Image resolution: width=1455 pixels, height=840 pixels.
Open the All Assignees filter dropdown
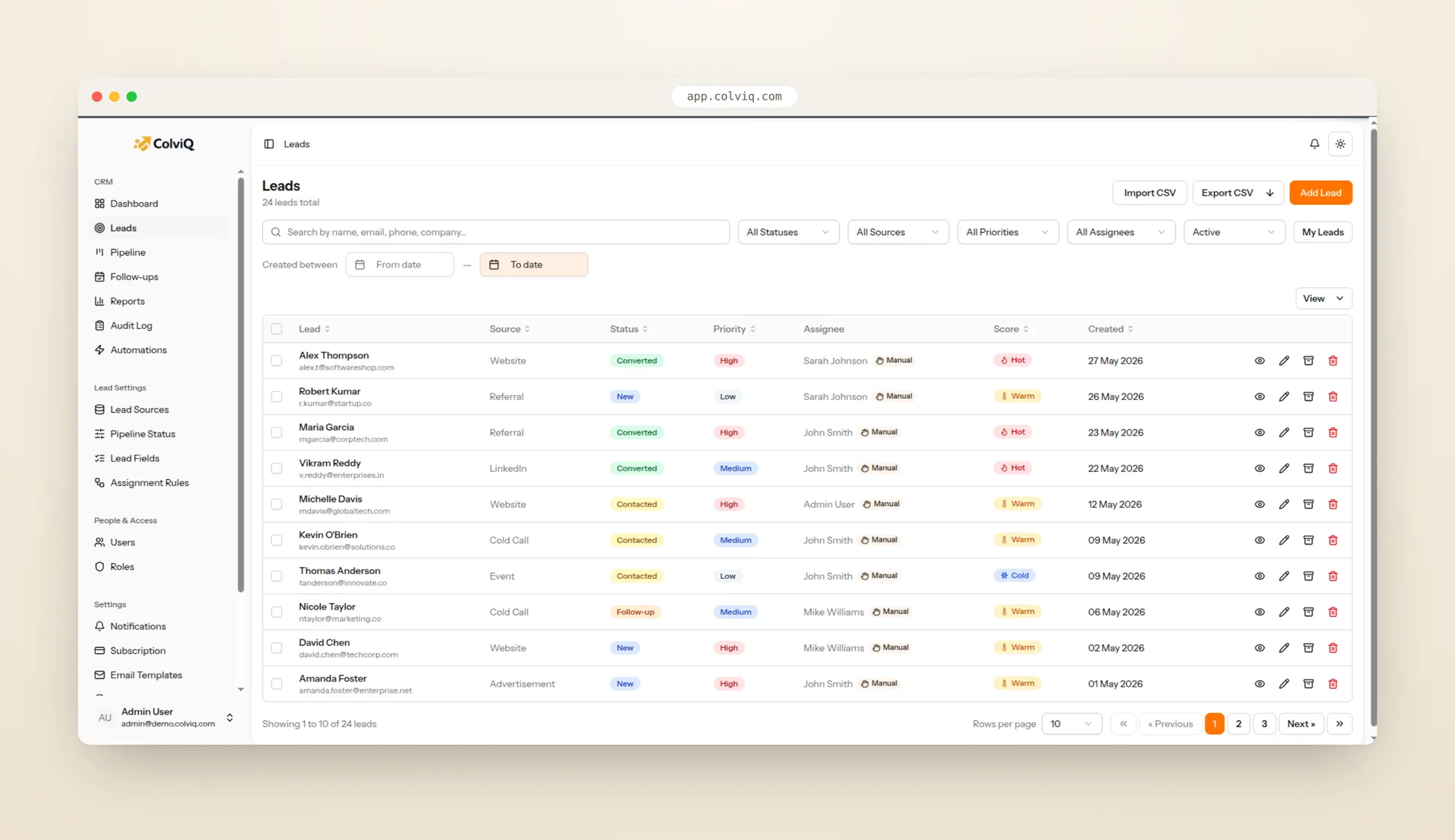pos(1120,232)
